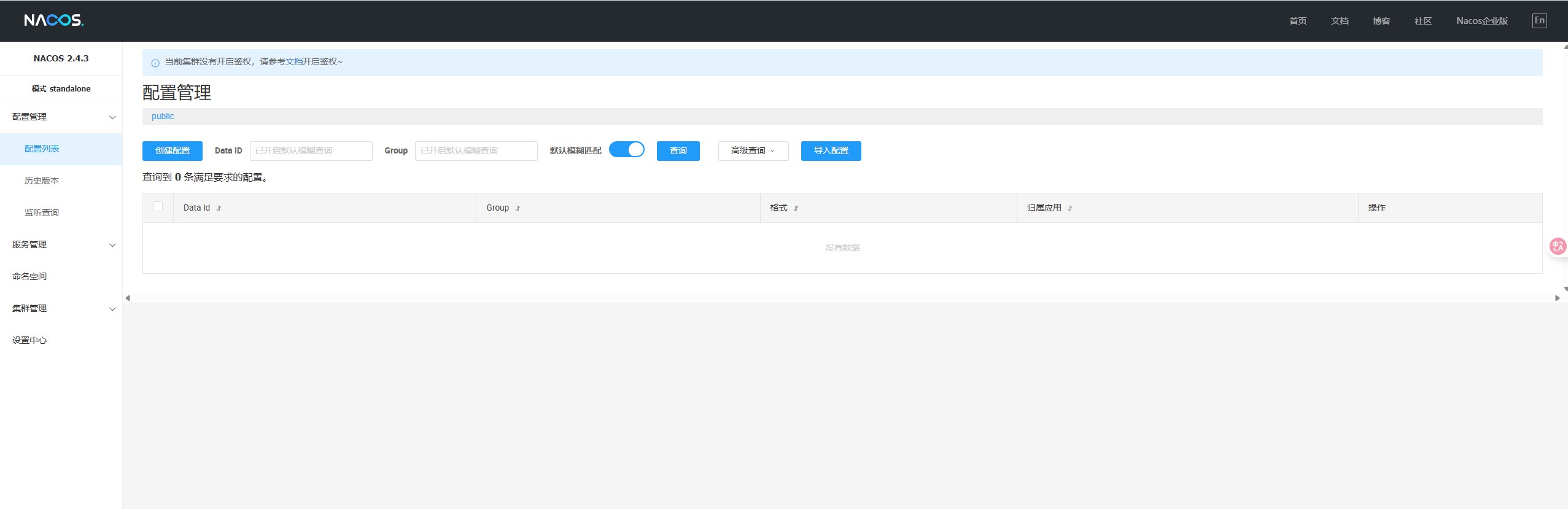
Task: Open the 高级查询 dropdown
Action: pyautogui.click(x=753, y=150)
